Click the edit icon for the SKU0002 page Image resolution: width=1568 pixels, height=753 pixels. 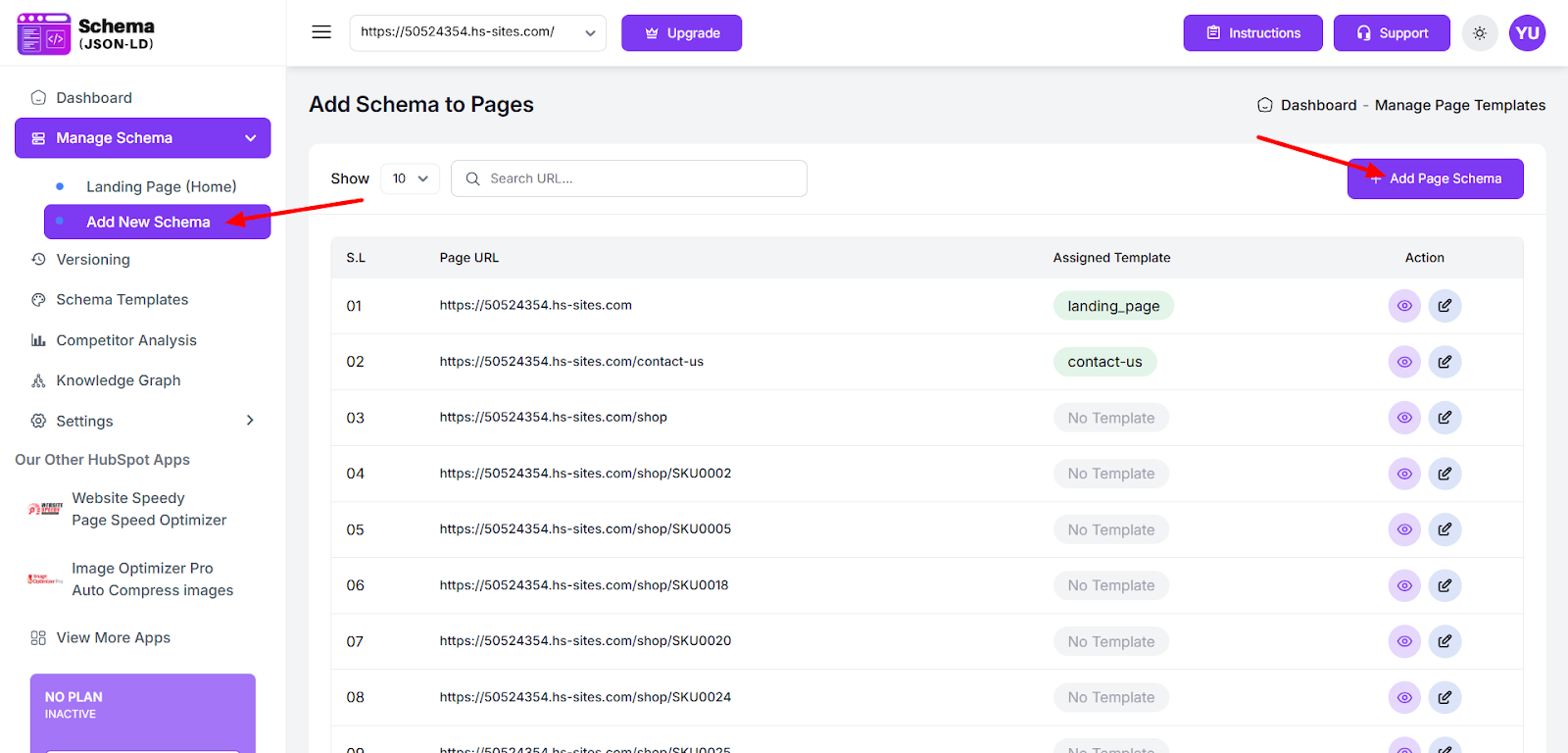[1445, 474]
